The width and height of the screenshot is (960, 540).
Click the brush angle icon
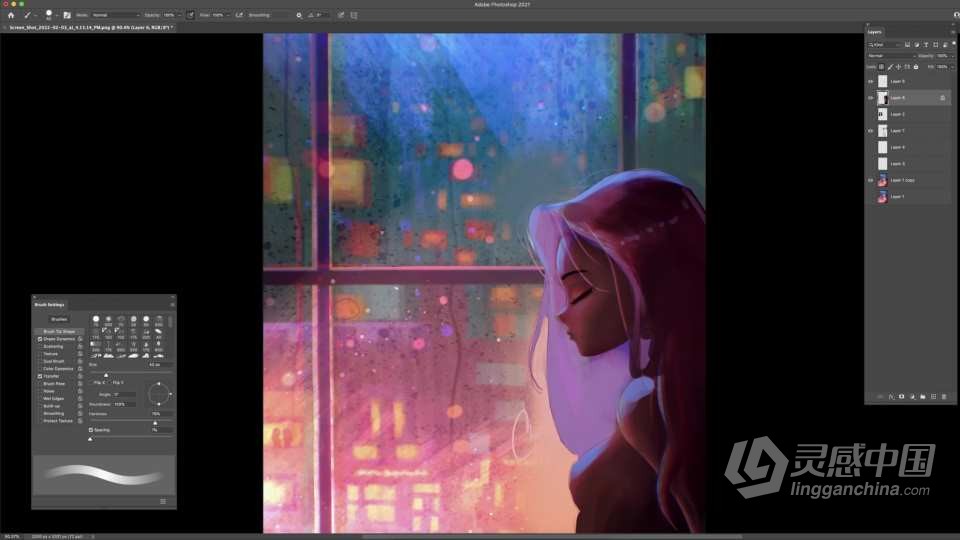point(311,15)
